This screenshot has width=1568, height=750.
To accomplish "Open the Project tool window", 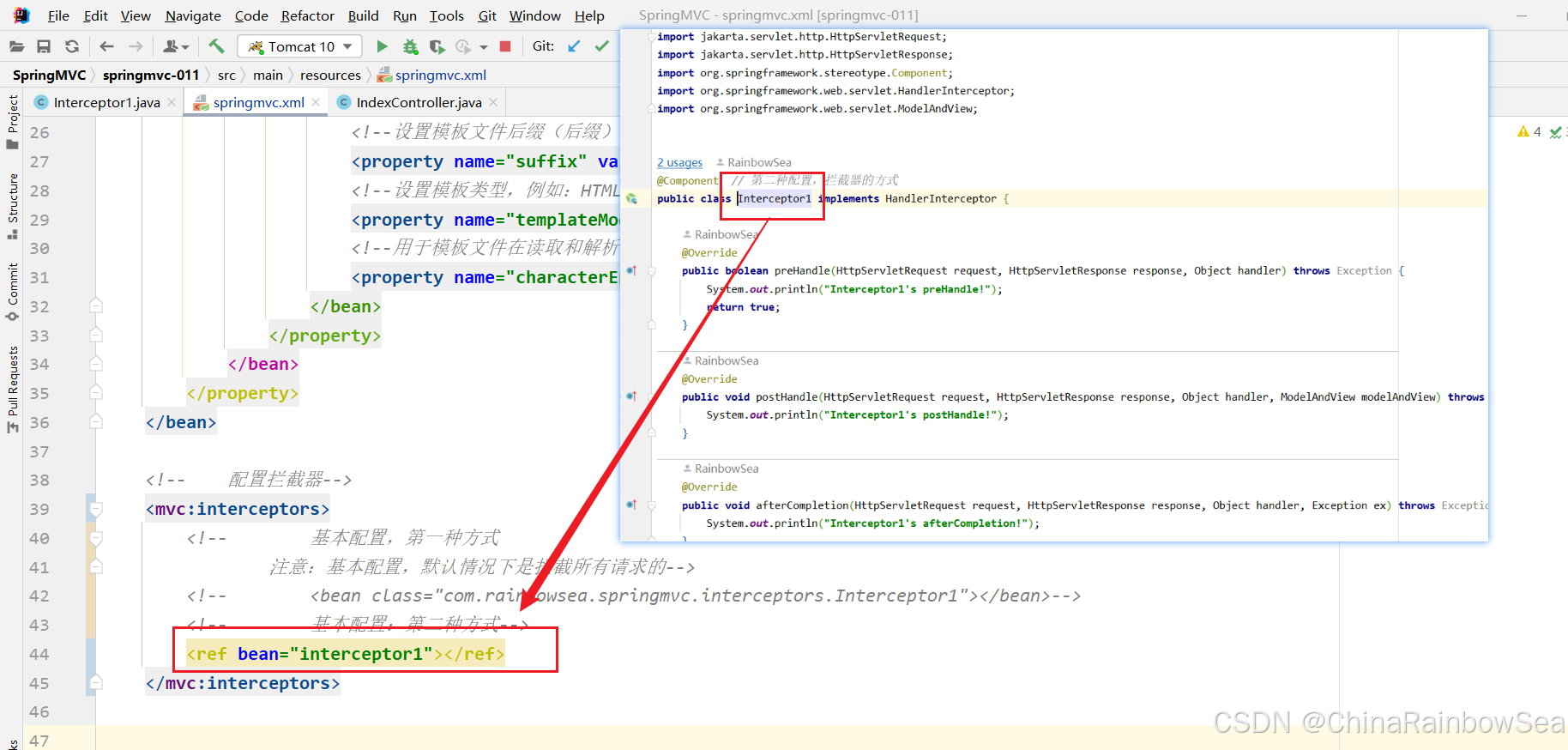I will pos(12,120).
